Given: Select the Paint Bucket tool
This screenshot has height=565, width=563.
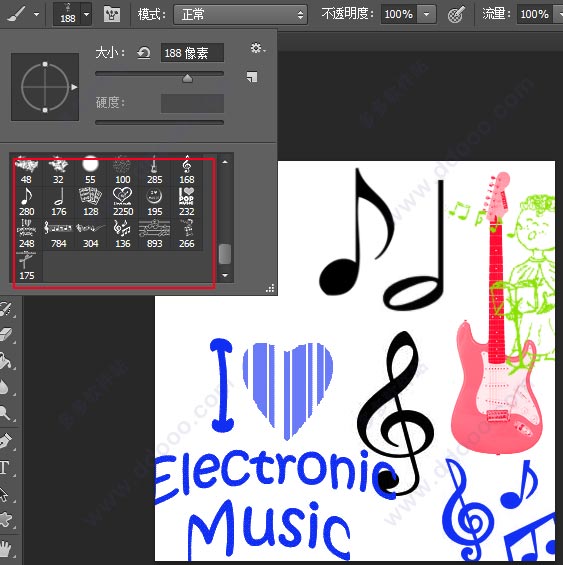Looking at the screenshot, I should pyautogui.click(x=6, y=361).
